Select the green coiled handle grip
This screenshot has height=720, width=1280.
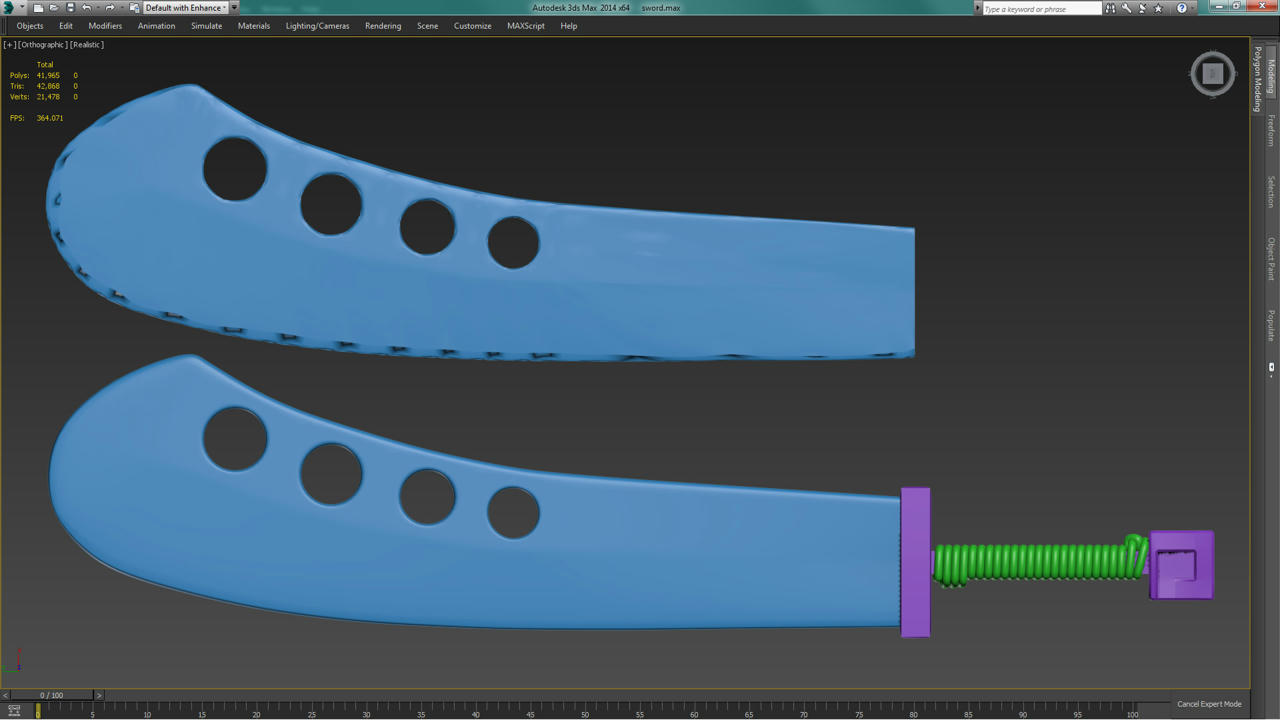(1040, 562)
